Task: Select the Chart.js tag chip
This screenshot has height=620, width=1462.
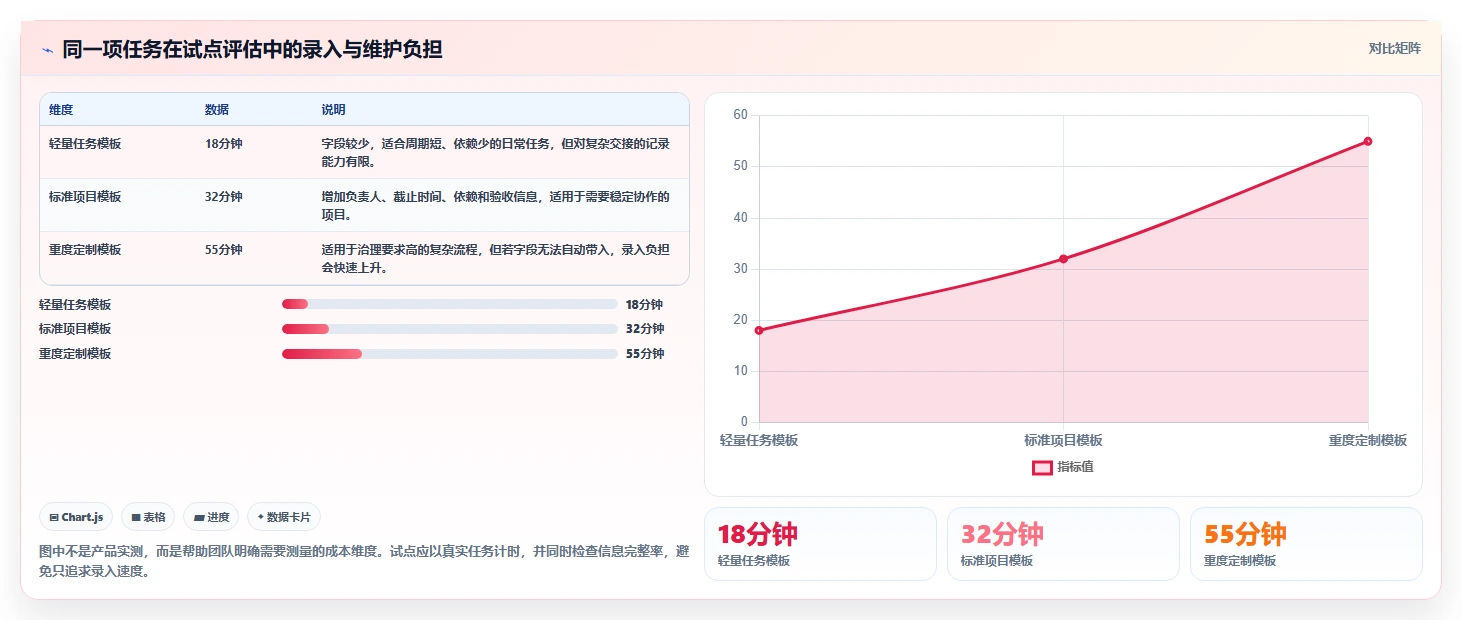Action: (x=76, y=517)
